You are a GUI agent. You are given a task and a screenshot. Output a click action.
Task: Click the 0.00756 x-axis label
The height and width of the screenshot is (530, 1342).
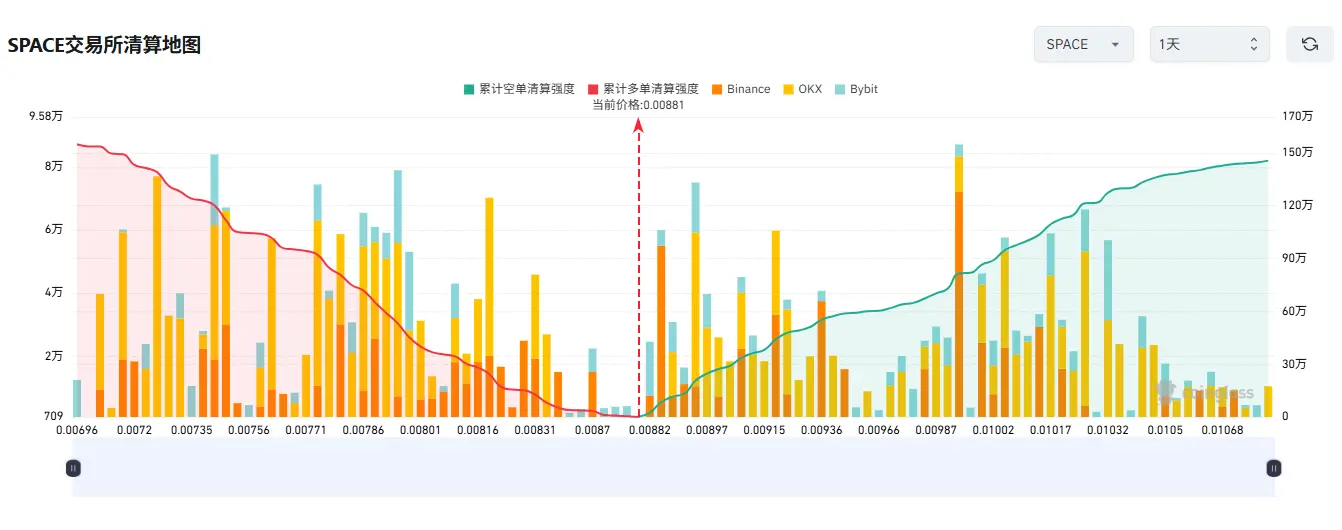coord(248,430)
